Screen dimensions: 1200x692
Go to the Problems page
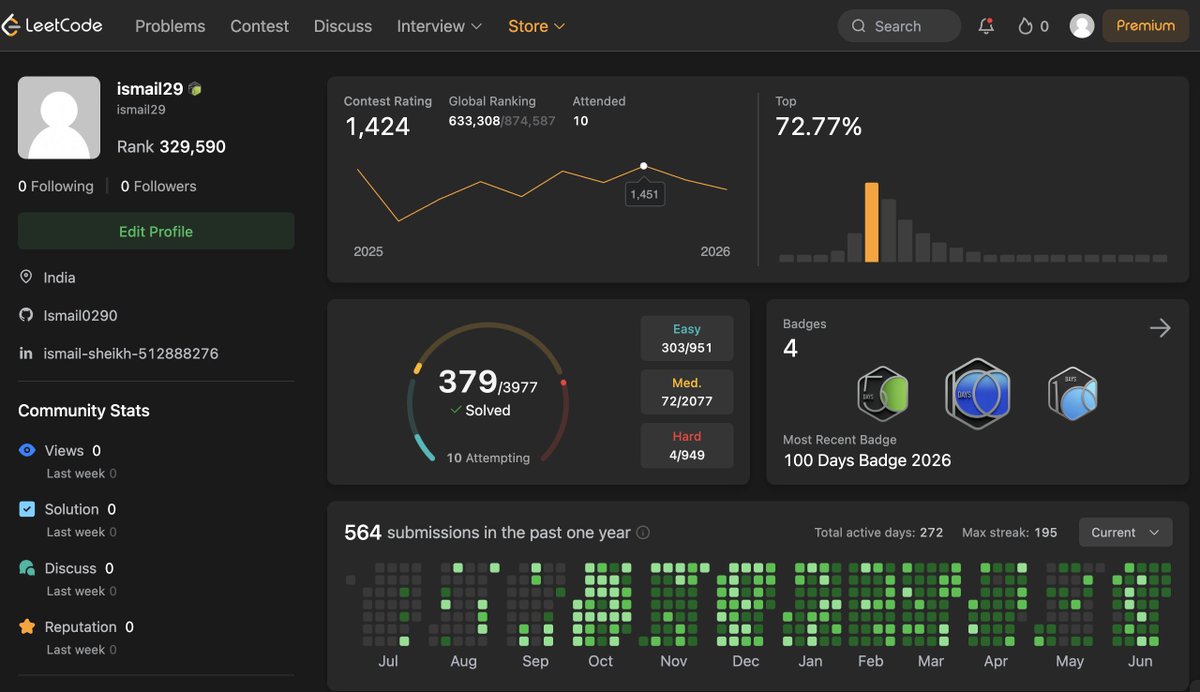(x=170, y=26)
